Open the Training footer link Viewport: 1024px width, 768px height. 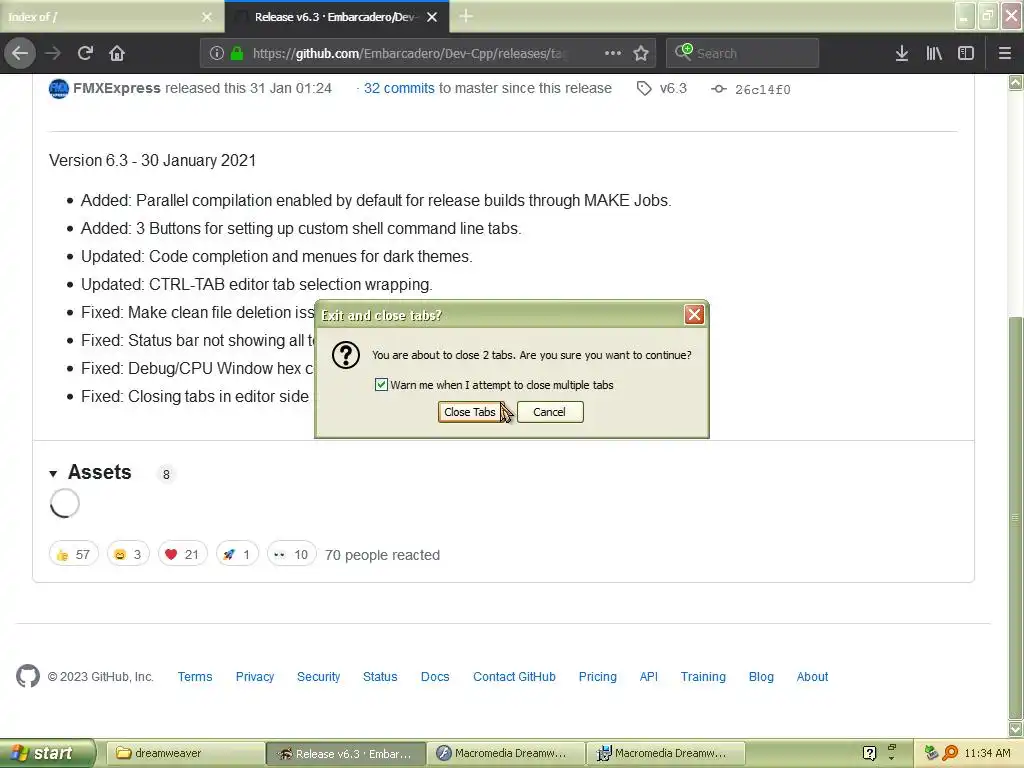tap(703, 677)
